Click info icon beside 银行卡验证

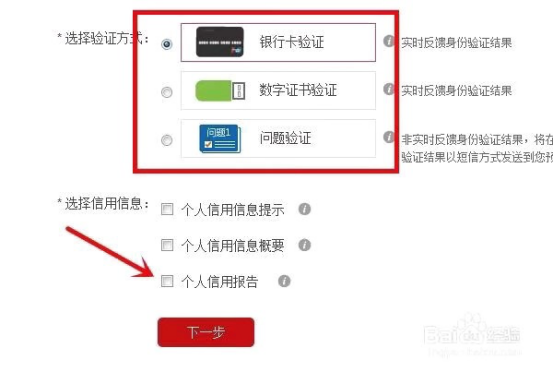pos(388,41)
